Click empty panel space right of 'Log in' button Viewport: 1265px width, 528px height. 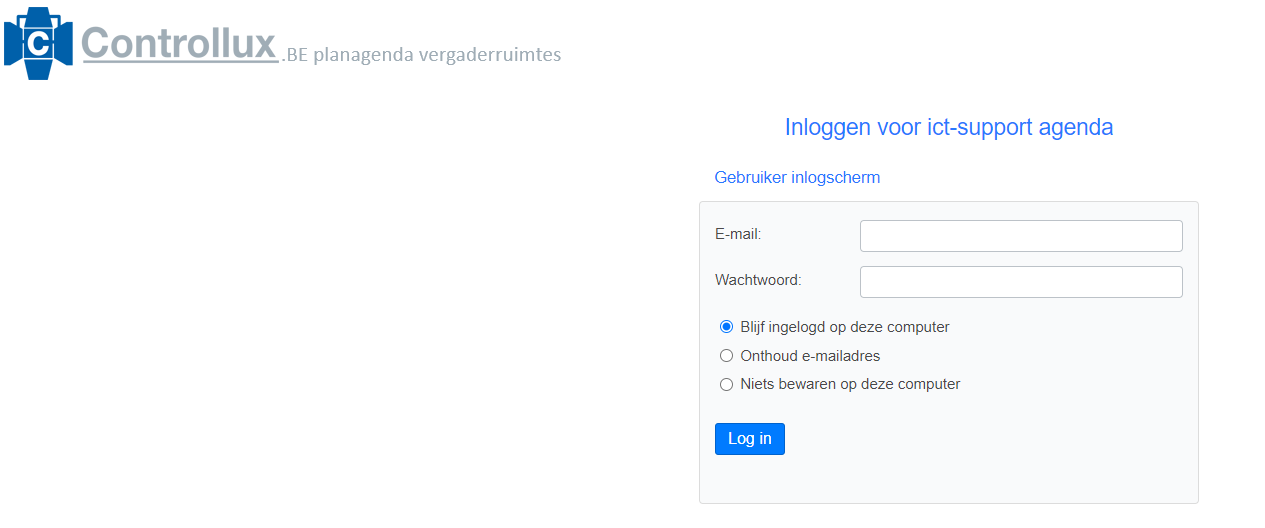(990, 439)
